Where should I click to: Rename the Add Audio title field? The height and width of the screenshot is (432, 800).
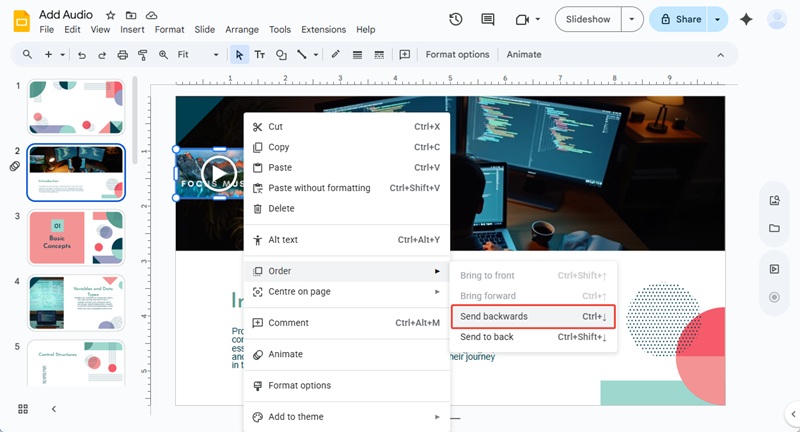pyautogui.click(x=66, y=15)
